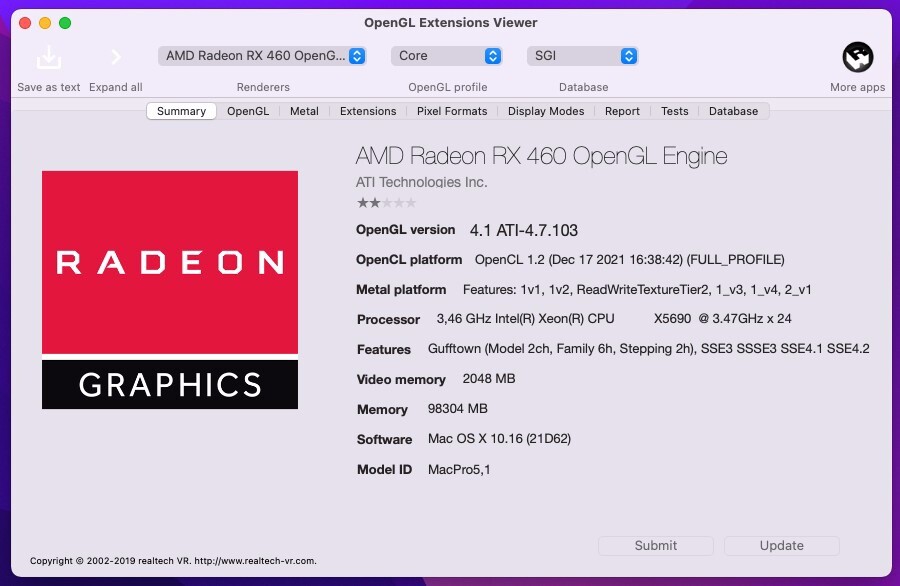Click the Model ID value MacPro5,1
Viewport: 900px width, 586px height.
[459, 469]
